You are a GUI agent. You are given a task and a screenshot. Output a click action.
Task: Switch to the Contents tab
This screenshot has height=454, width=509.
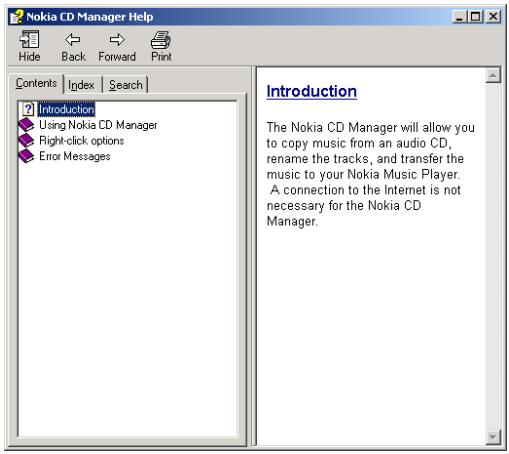coord(36,83)
